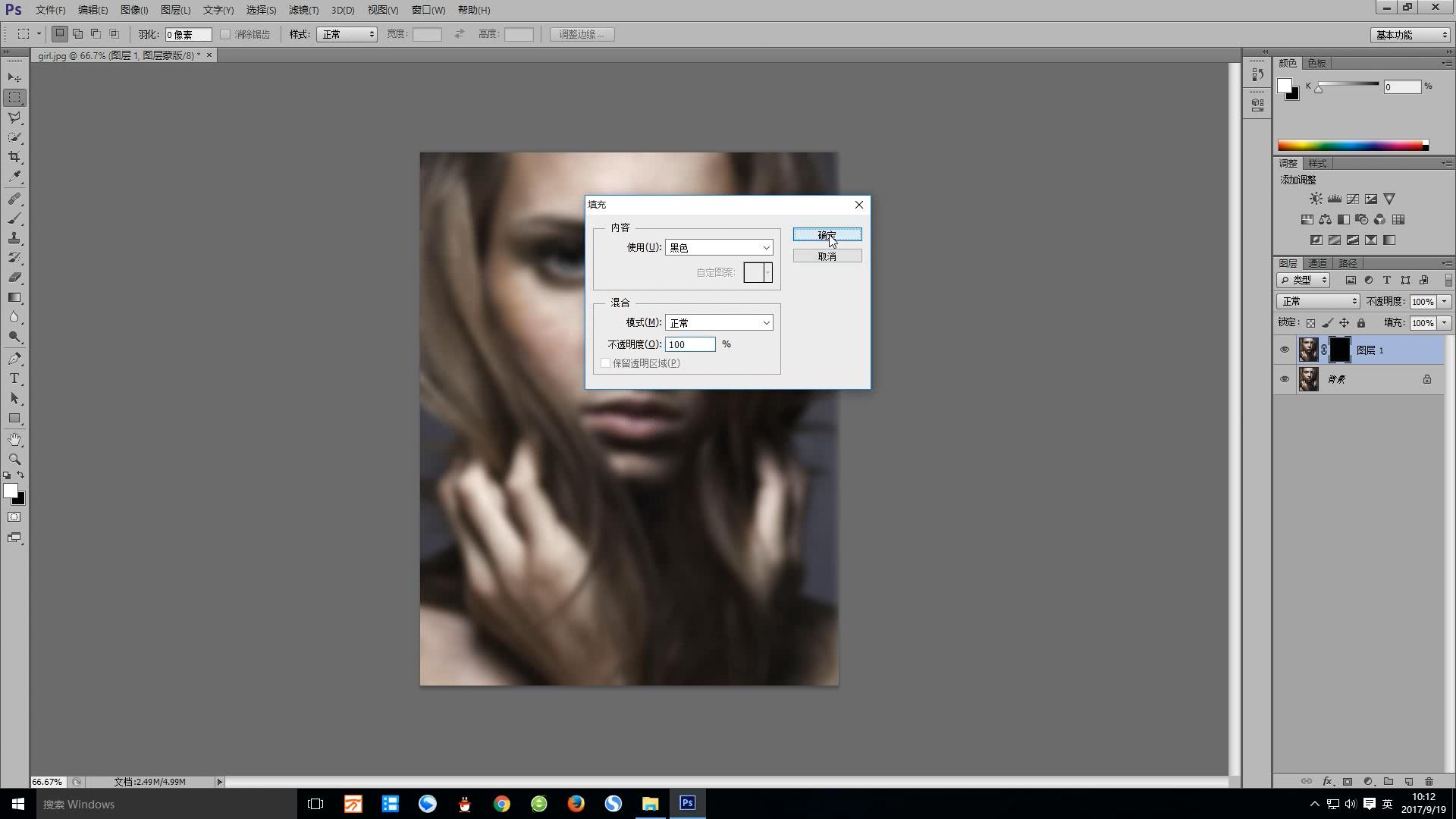Select the Eyedropper tool
Image resolution: width=1456 pixels, height=819 pixels.
(14, 177)
